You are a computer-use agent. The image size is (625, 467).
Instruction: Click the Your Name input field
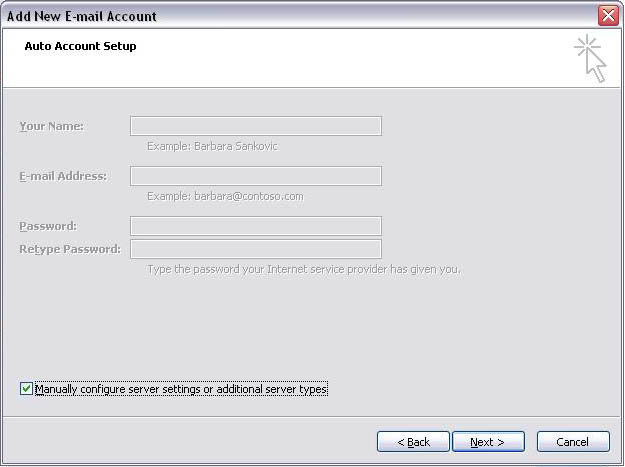click(256, 126)
